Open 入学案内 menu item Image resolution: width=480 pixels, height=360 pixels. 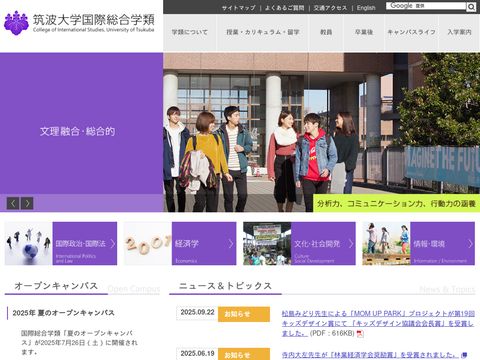pyautogui.click(x=459, y=32)
